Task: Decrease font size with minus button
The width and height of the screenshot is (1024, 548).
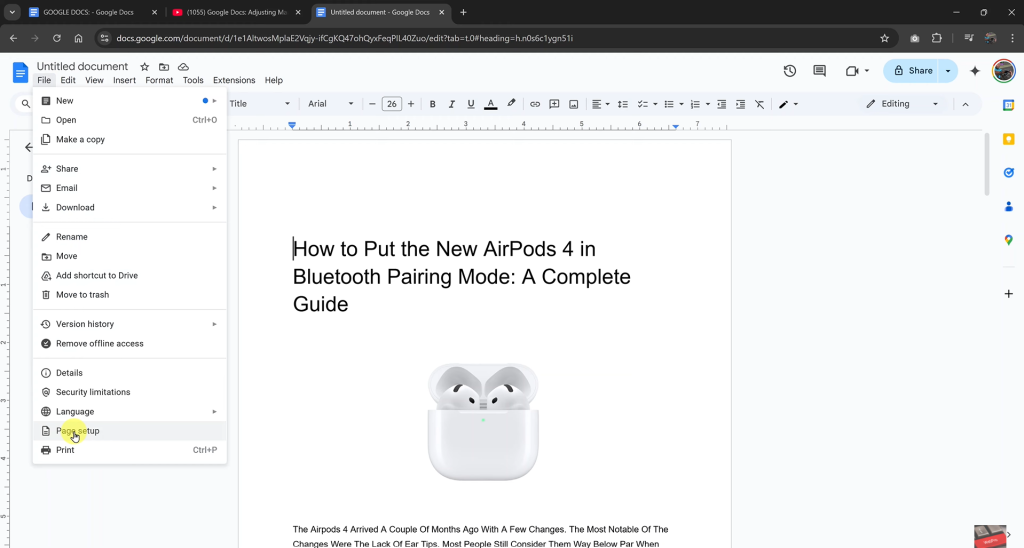Action: 372,104
